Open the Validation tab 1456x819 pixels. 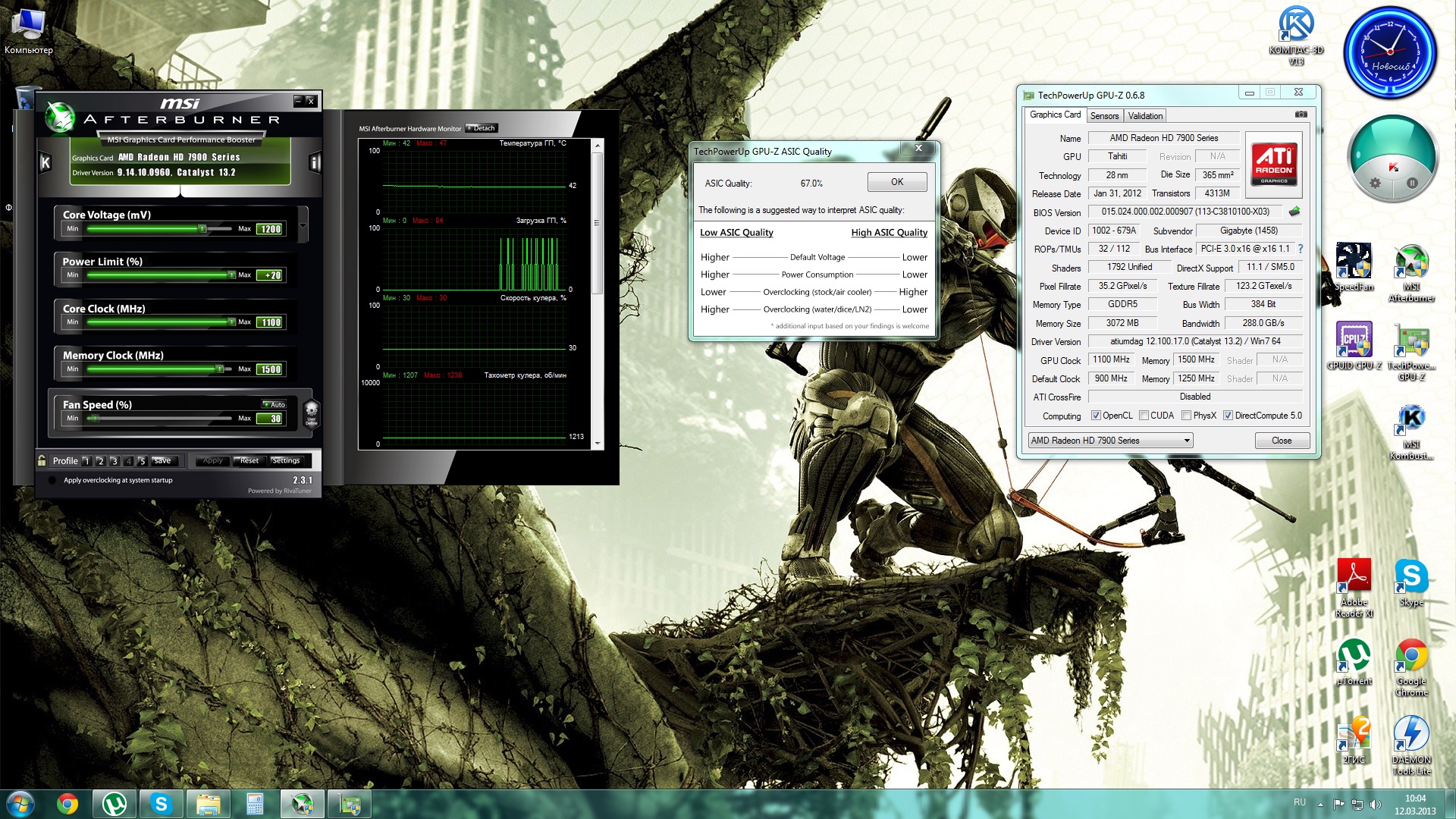click(1144, 116)
